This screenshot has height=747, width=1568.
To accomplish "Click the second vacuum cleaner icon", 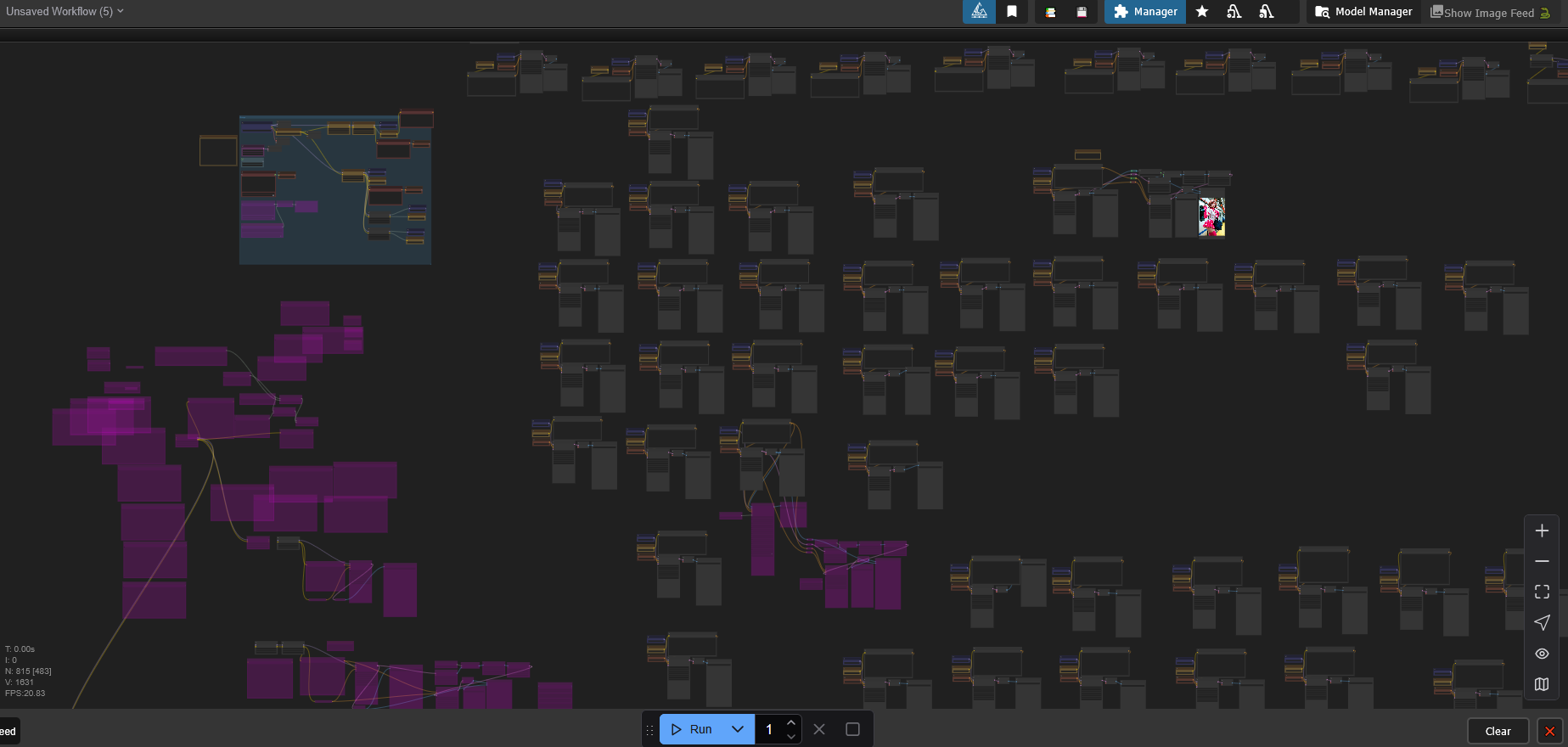I will pos(1267,12).
